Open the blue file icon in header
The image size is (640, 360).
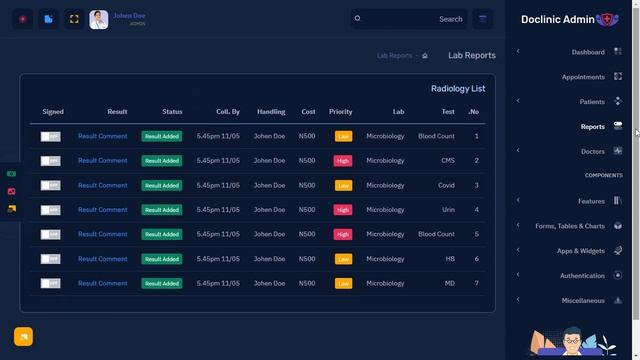[x=48, y=19]
